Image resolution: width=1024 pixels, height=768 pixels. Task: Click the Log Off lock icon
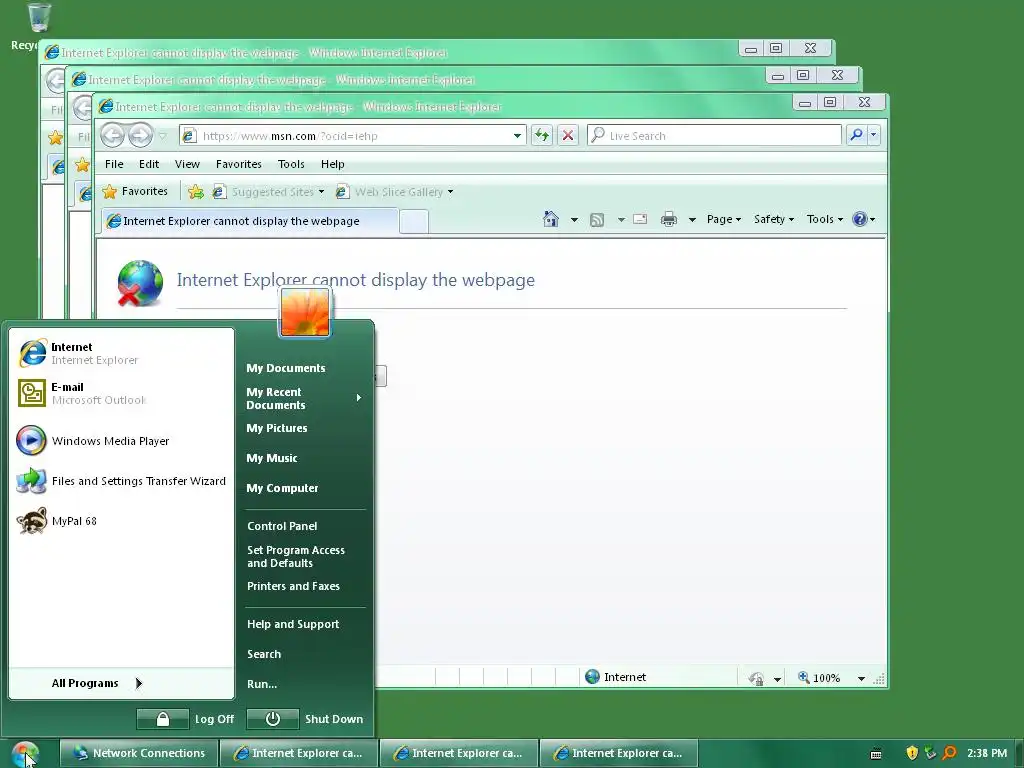point(163,719)
